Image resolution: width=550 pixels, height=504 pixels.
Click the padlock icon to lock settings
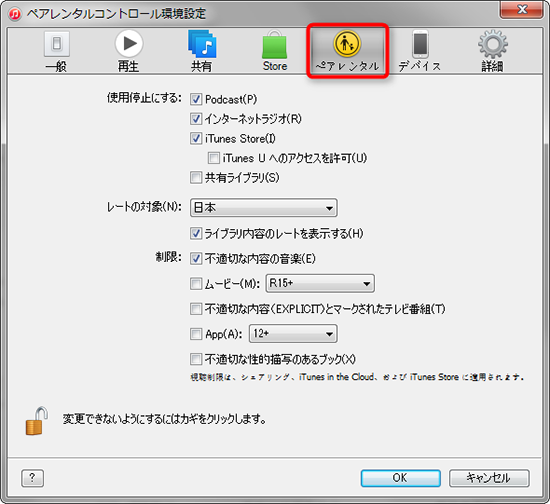[36, 421]
